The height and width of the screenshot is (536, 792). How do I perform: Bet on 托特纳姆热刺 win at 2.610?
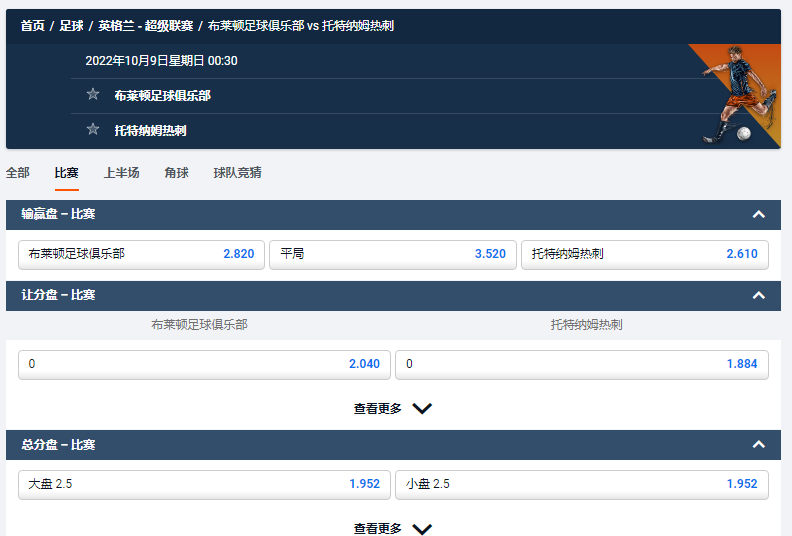(645, 254)
